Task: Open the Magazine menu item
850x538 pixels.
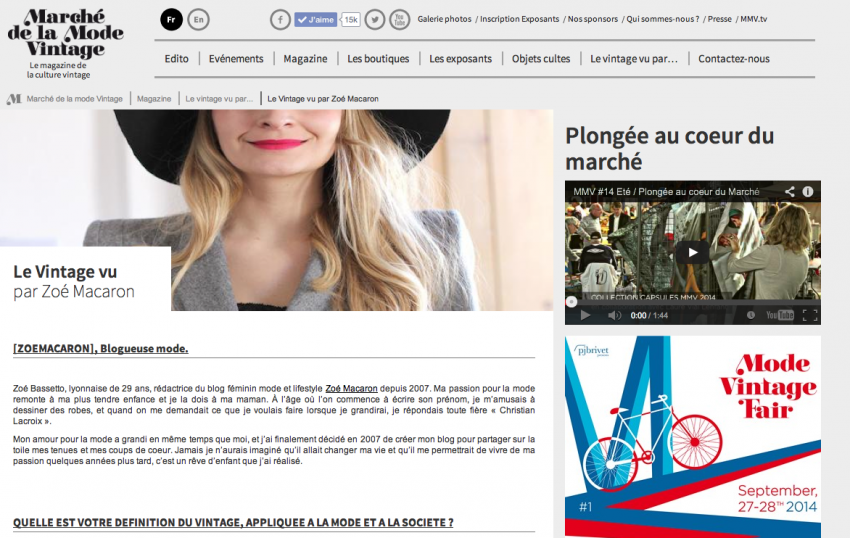Action: coord(305,59)
